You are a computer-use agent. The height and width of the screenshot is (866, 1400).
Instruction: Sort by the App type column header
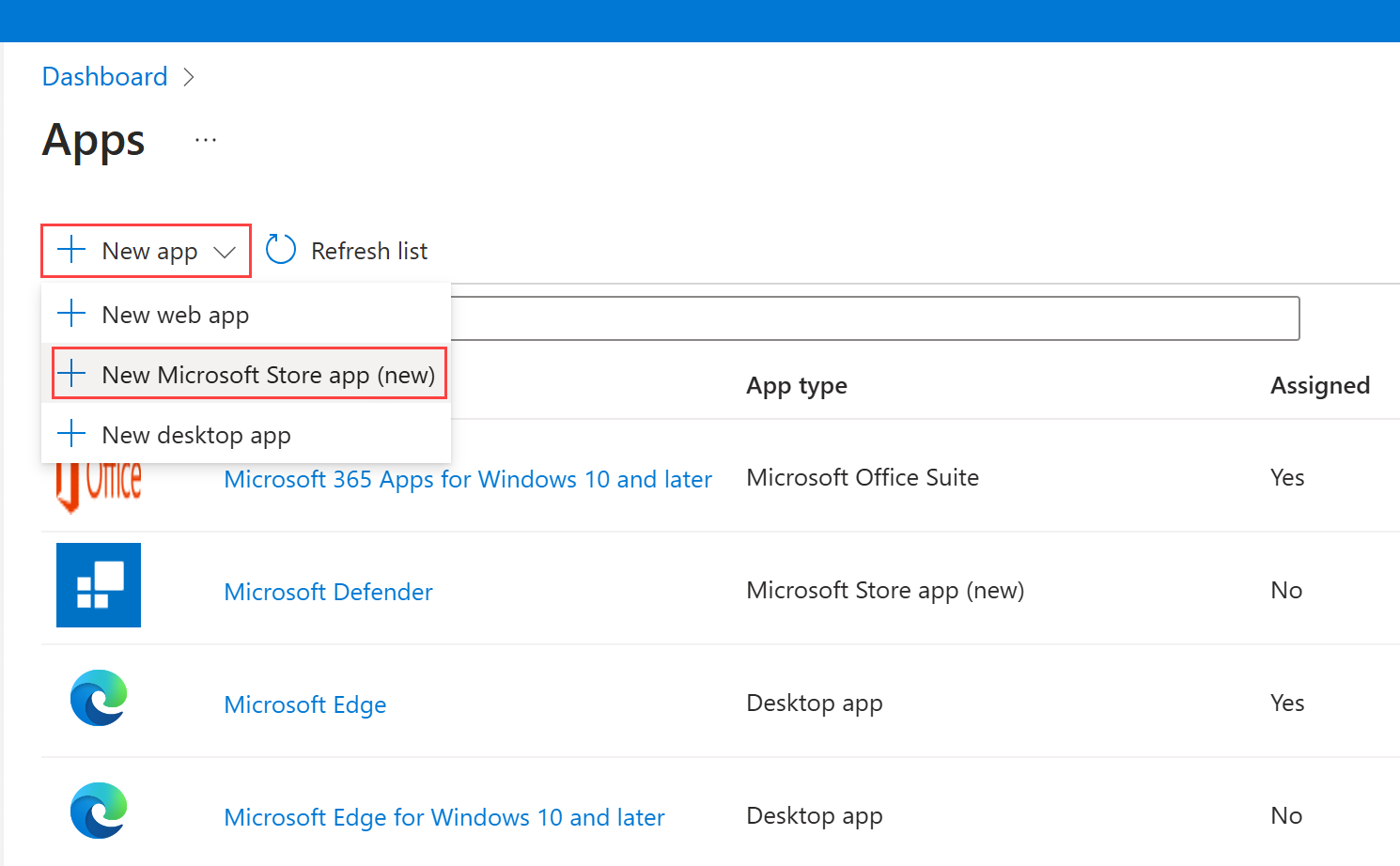(x=796, y=385)
